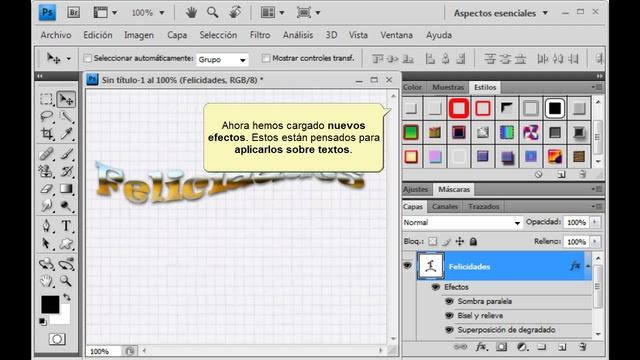The width and height of the screenshot is (640, 360).
Task: Select the Clone Stamp tool
Action: [x=47, y=171]
